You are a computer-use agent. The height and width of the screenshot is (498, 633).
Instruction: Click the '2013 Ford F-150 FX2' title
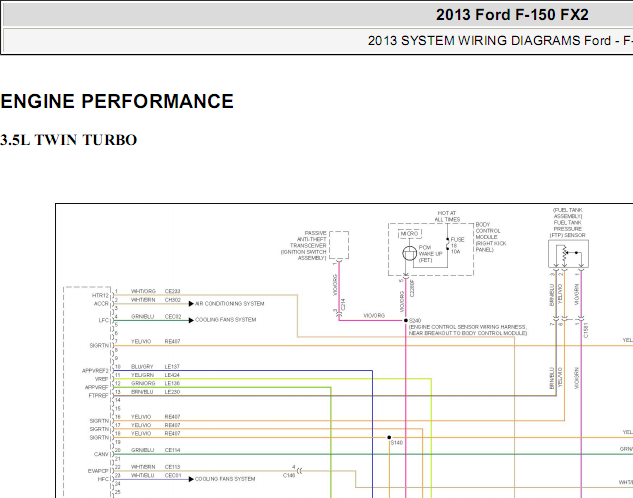[512, 15]
